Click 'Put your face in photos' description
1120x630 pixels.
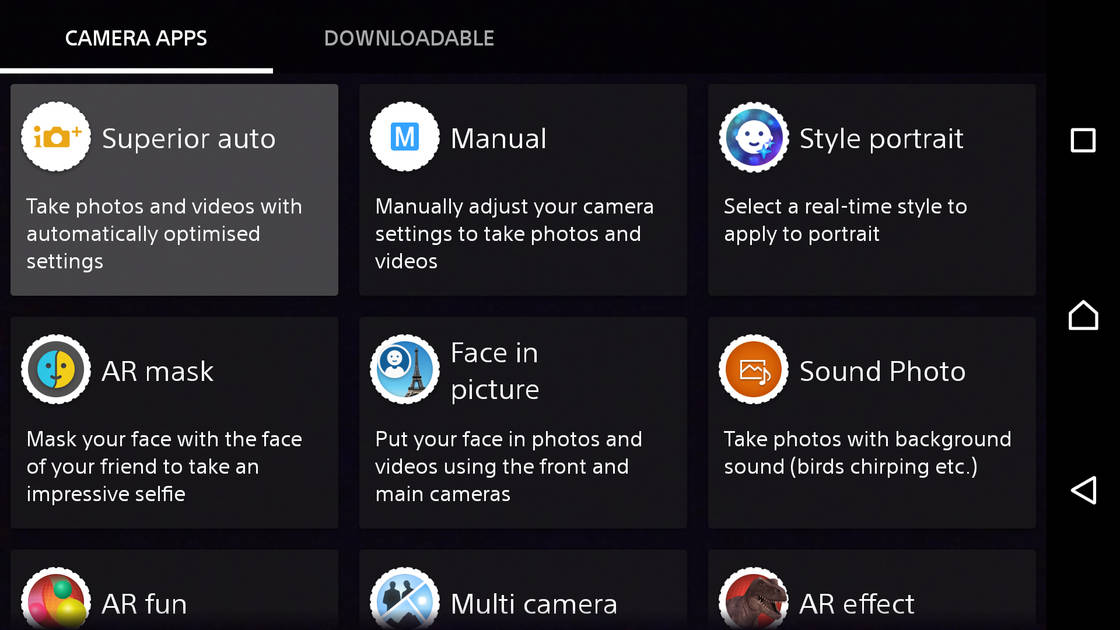509,466
